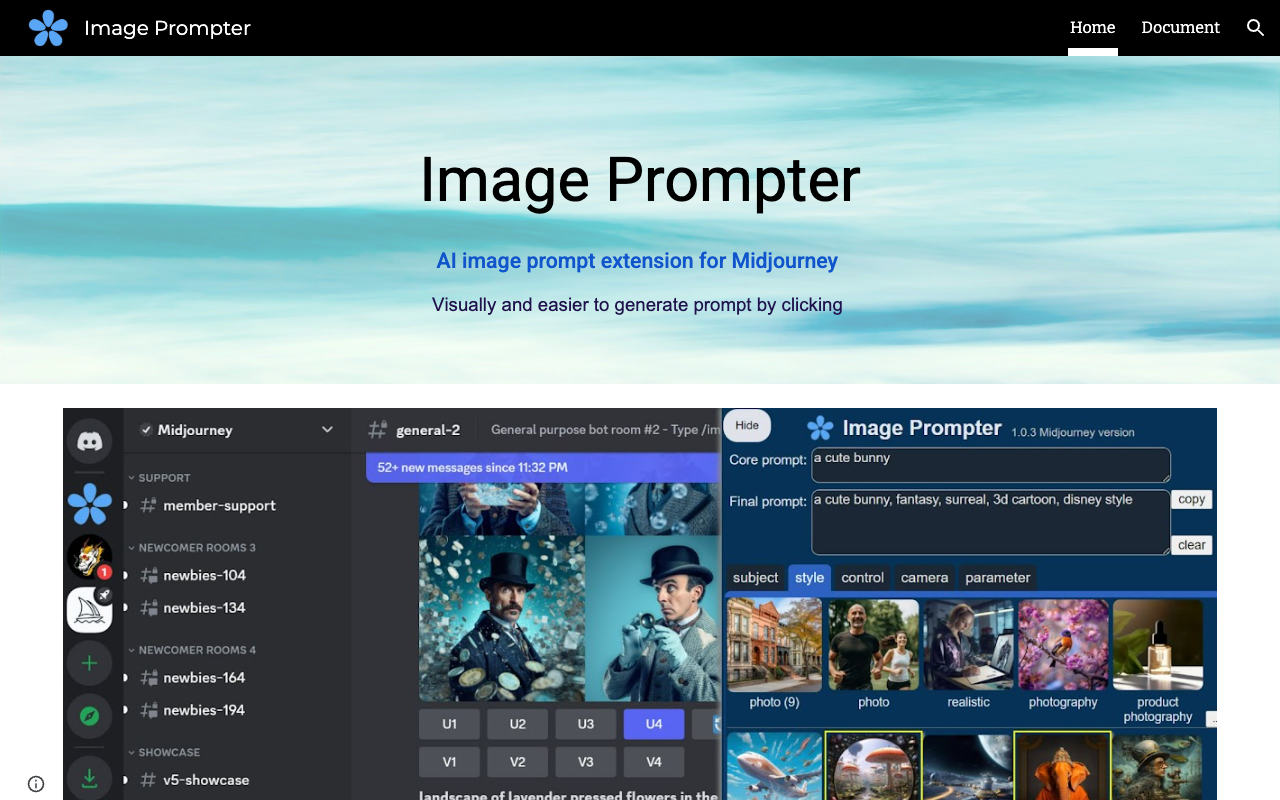The image size is (1280, 800).
Task: Click the general-2 channel hash icon
Action: pyautogui.click(x=377, y=430)
